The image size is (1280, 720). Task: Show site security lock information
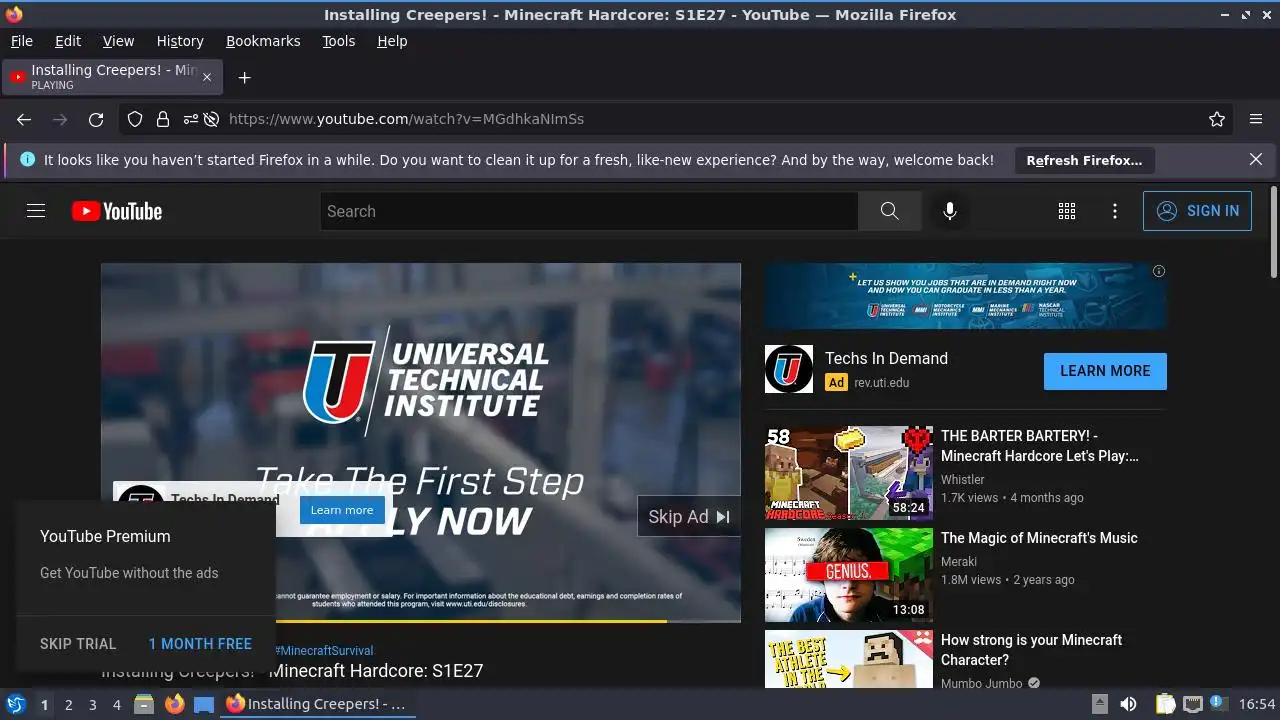pos(162,119)
